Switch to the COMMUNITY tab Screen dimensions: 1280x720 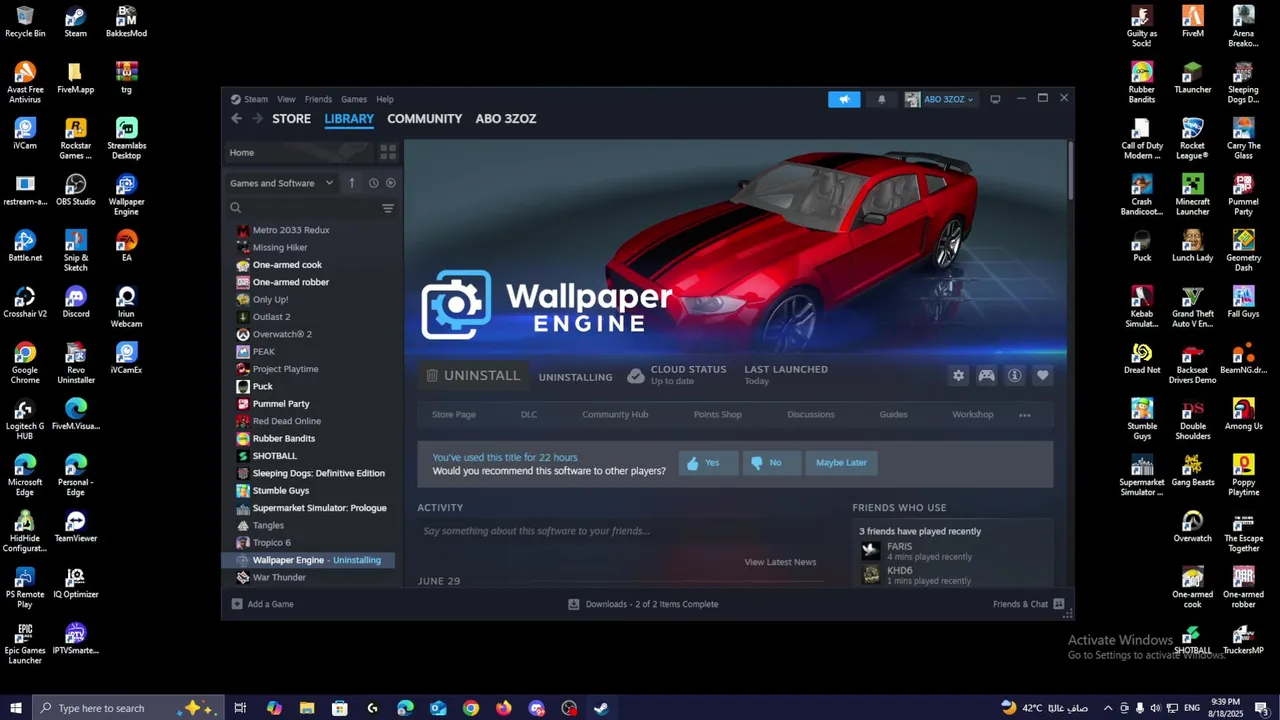425,118
